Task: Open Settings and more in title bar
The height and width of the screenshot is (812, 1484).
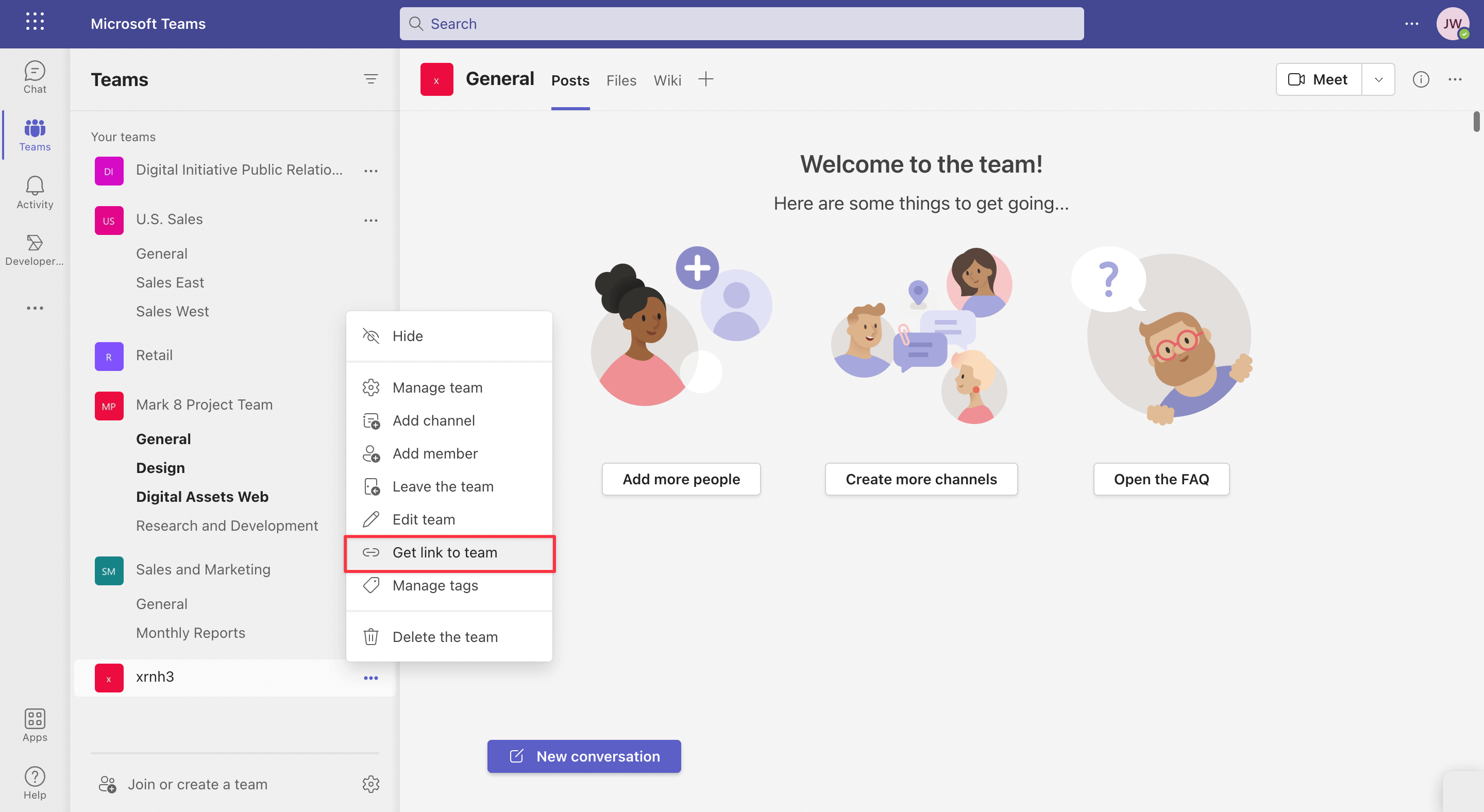Action: 1411,23
